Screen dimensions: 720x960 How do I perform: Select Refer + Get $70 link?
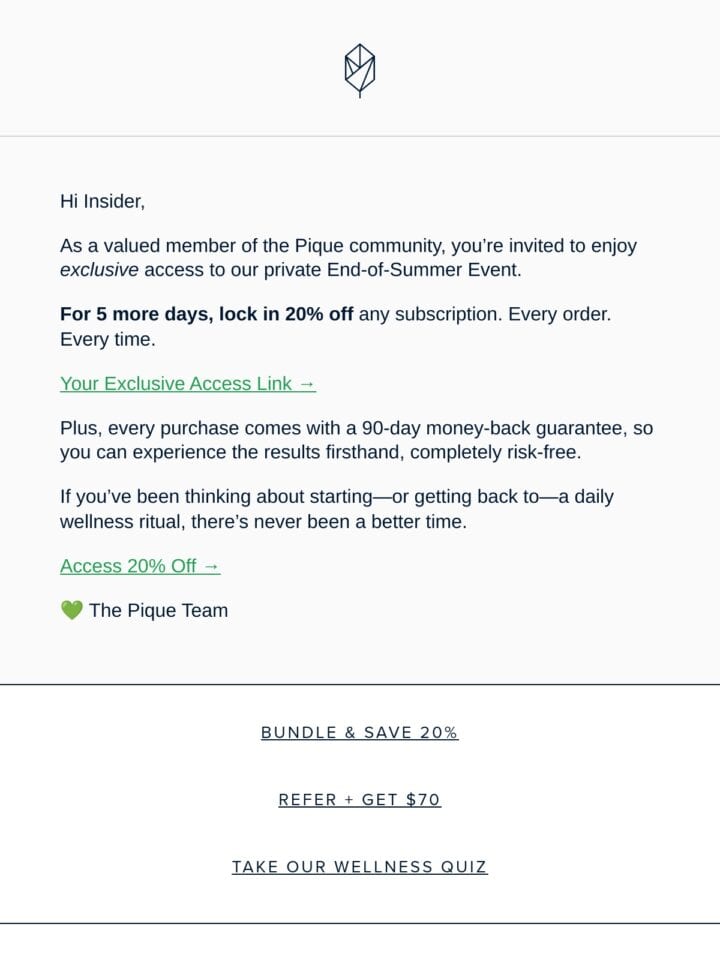click(360, 800)
